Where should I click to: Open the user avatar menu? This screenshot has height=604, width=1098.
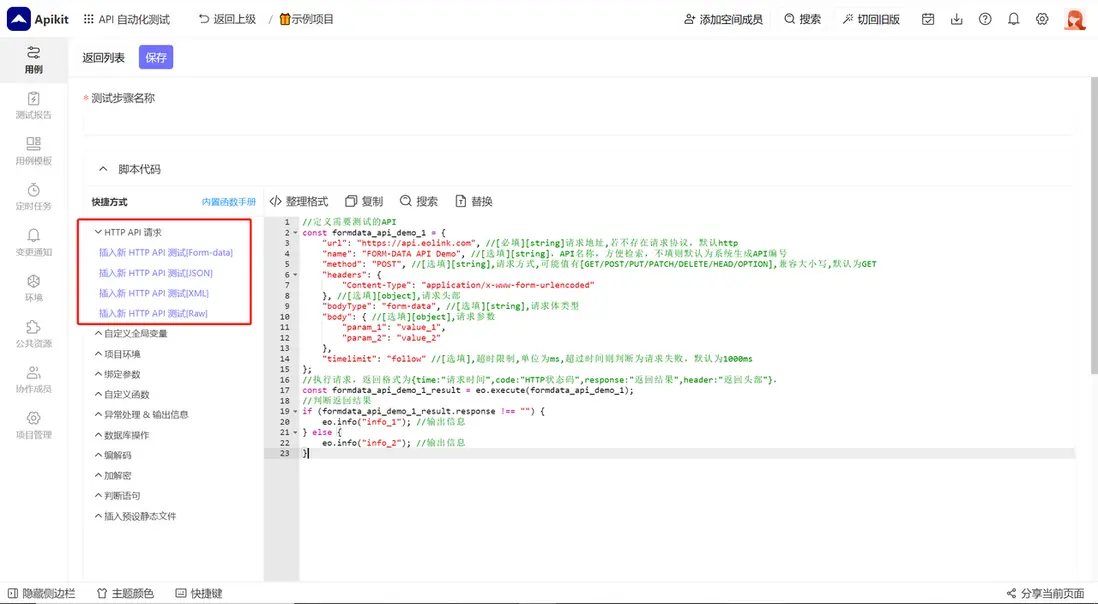click(x=1075, y=19)
